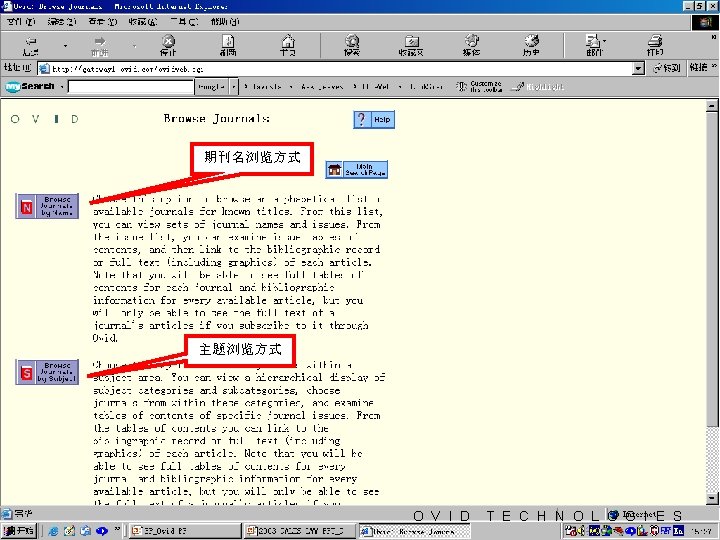Click the Refresh page icon
This screenshot has height=540, width=720.
click(x=228, y=41)
